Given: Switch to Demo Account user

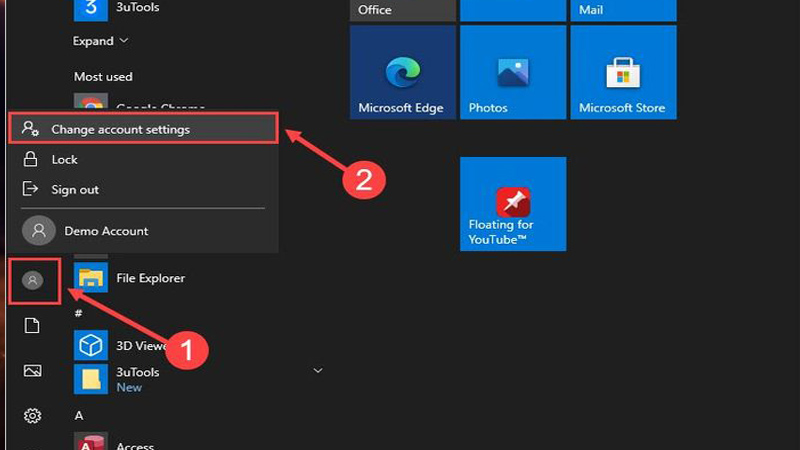Looking at the screenshot, I should [x=143, y=231].
